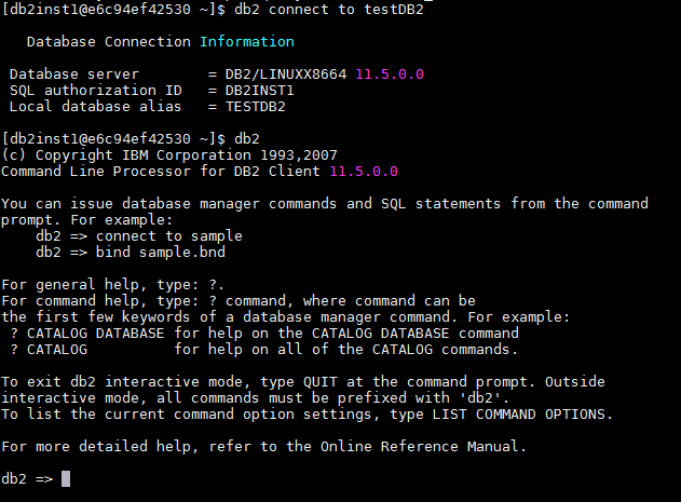Click the 'Local database alias' label
682x503 pixels.
[93, 106]
